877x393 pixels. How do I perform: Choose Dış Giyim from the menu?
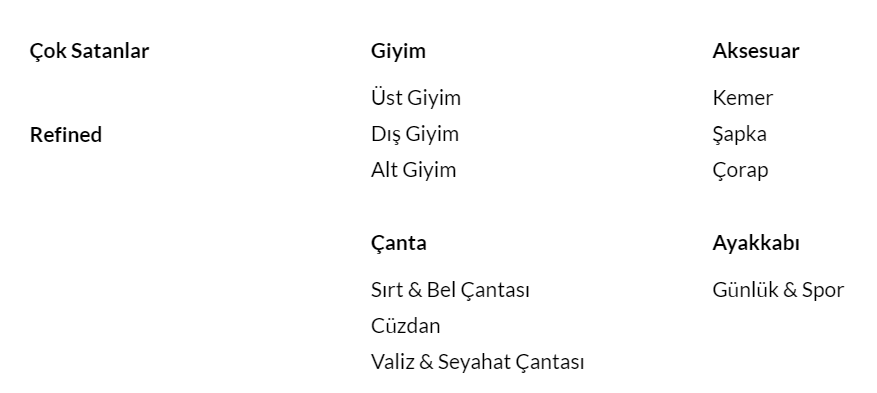point(414,134)
